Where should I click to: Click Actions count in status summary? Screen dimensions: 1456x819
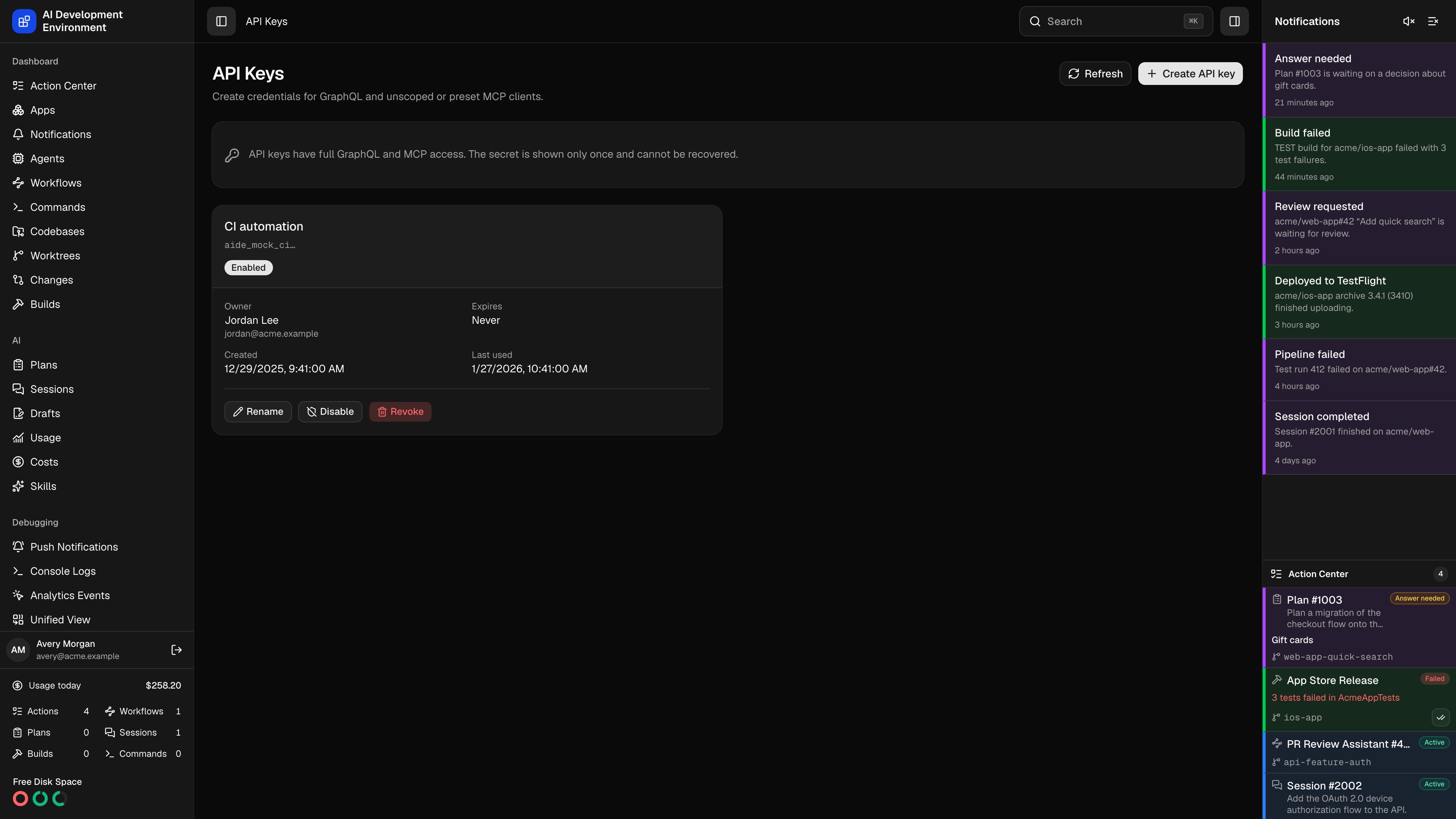point(50,712)
